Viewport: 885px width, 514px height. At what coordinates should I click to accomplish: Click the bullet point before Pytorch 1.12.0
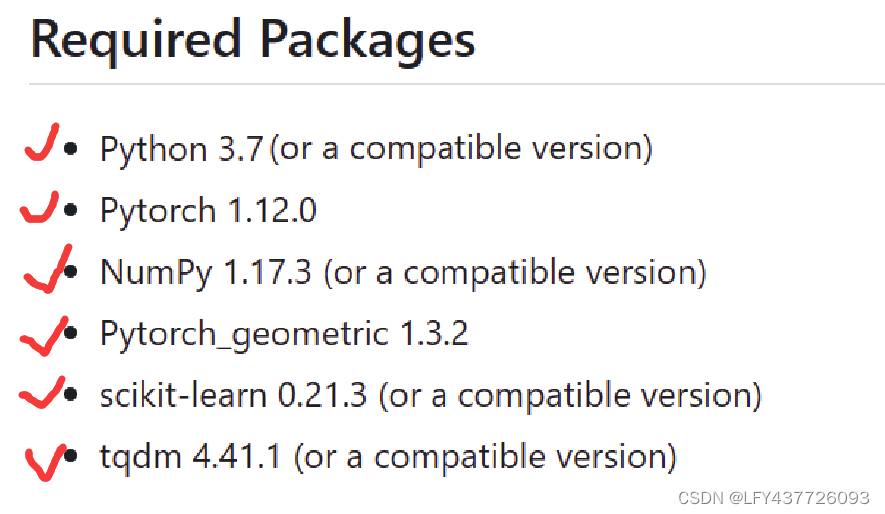(71, 210)
